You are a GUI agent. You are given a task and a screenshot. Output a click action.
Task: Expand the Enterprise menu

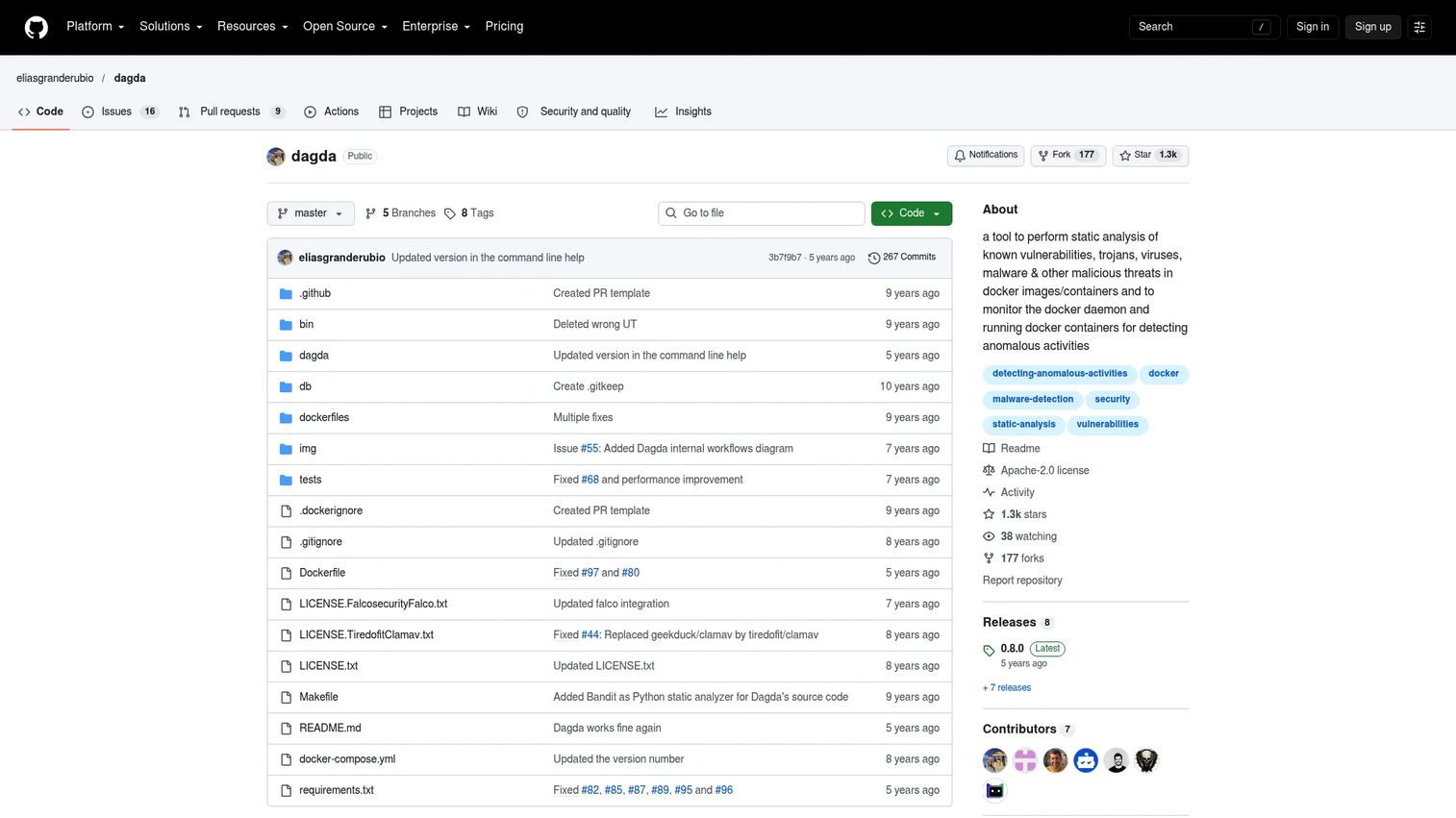pos(436,27)
